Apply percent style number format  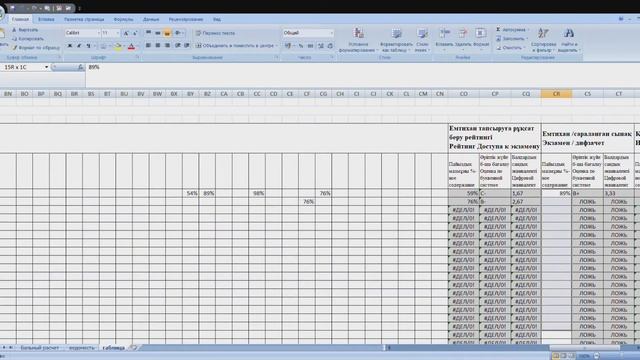[x=301, y=46]
